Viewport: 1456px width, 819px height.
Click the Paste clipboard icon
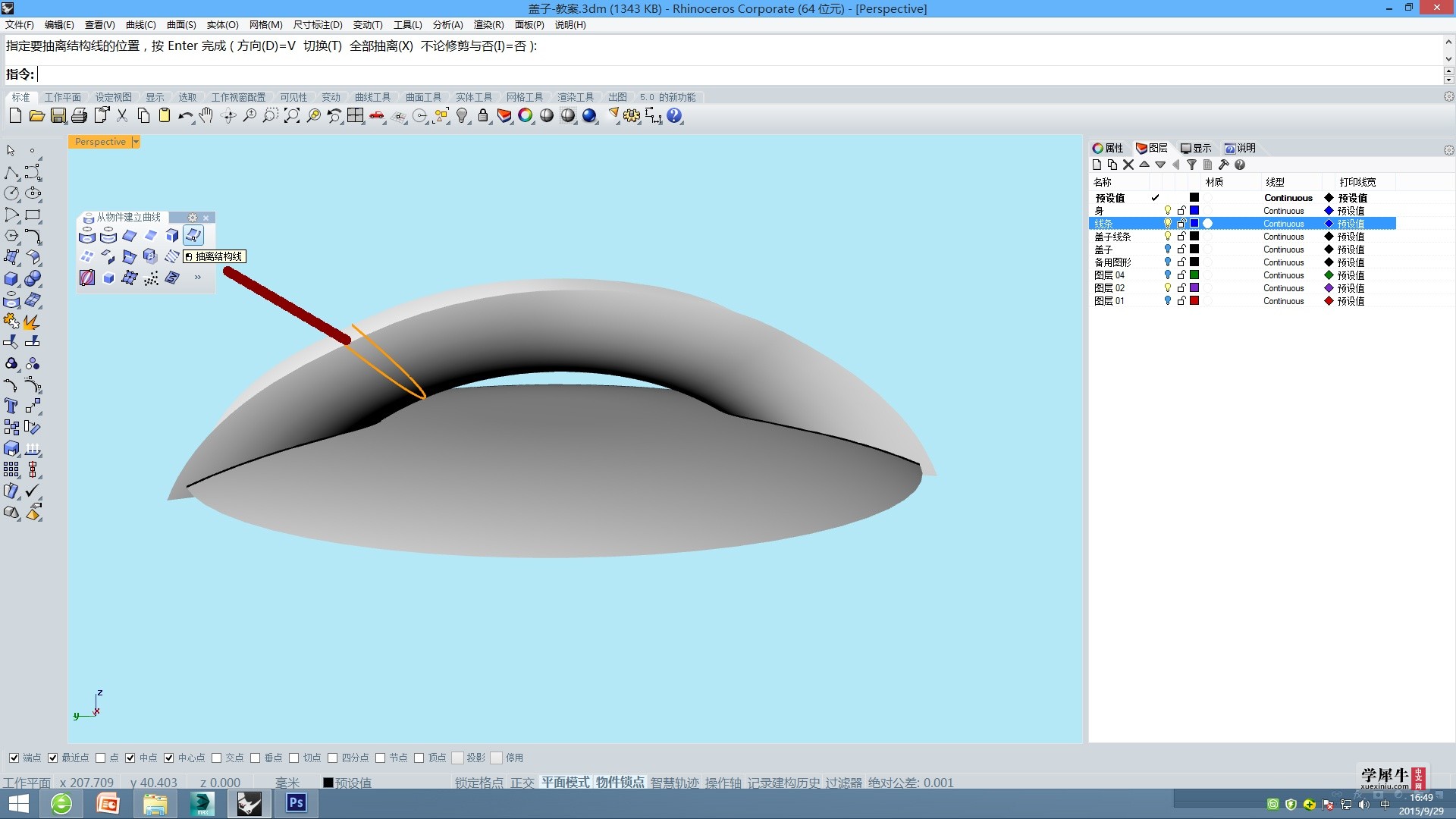pos(164,115)
